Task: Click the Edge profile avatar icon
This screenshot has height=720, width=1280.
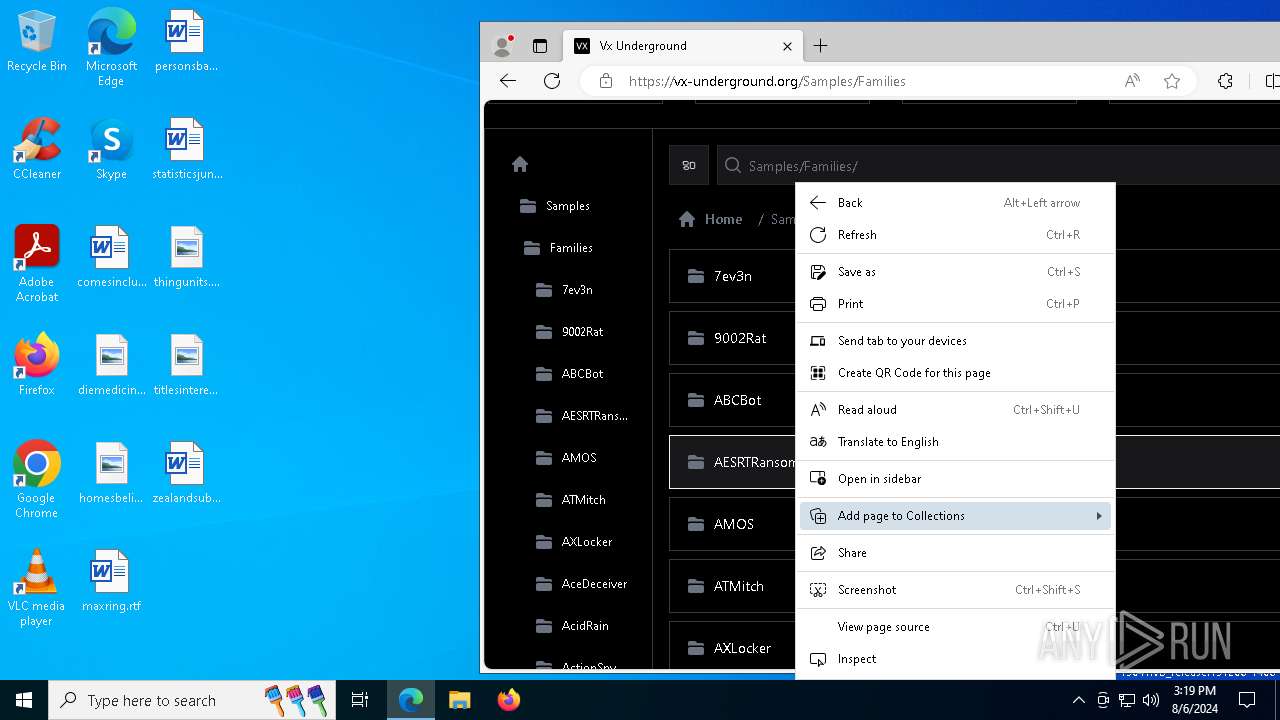Action: [503, 46]
